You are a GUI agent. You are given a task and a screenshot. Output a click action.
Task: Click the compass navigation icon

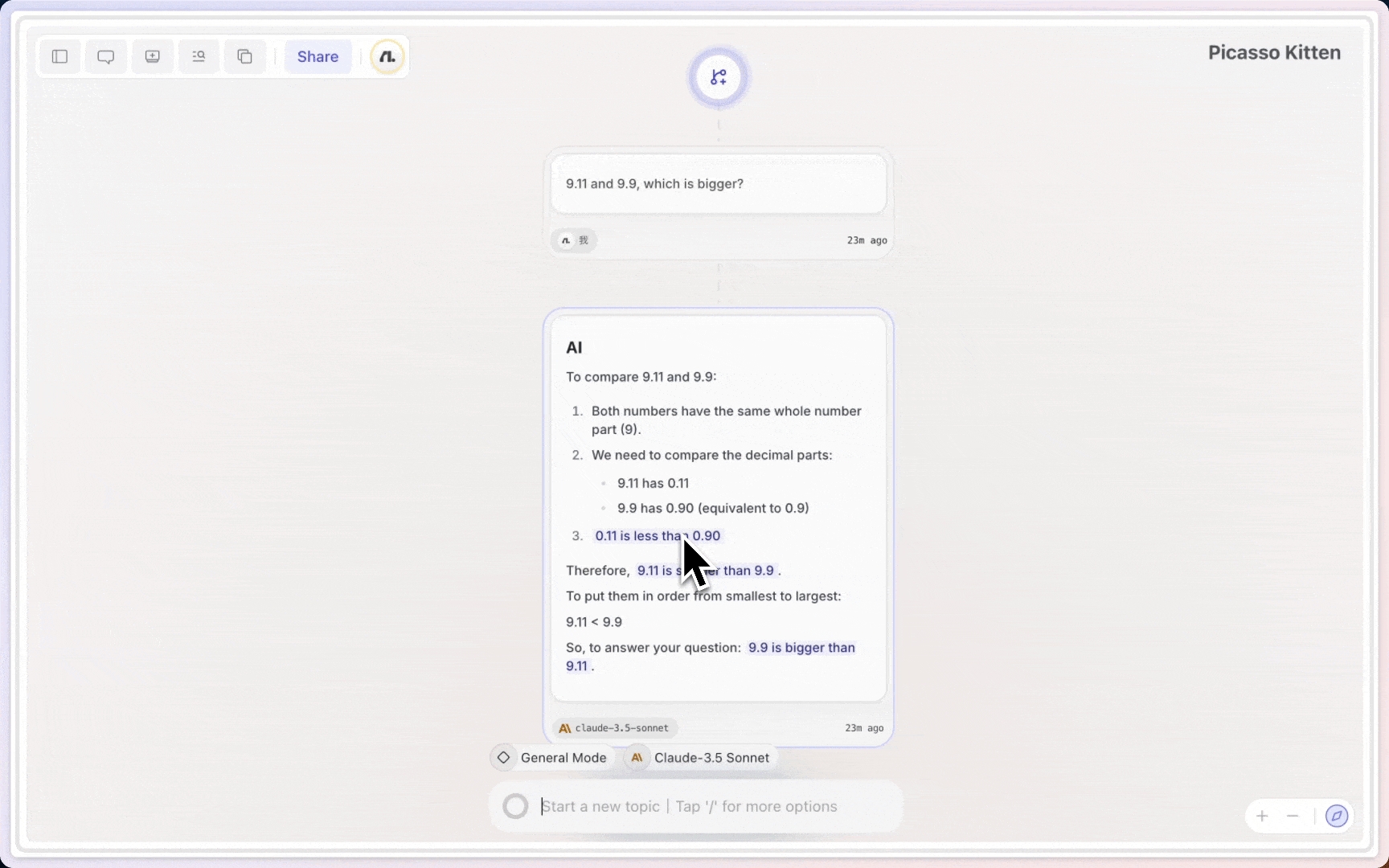tap(1336, 816)
